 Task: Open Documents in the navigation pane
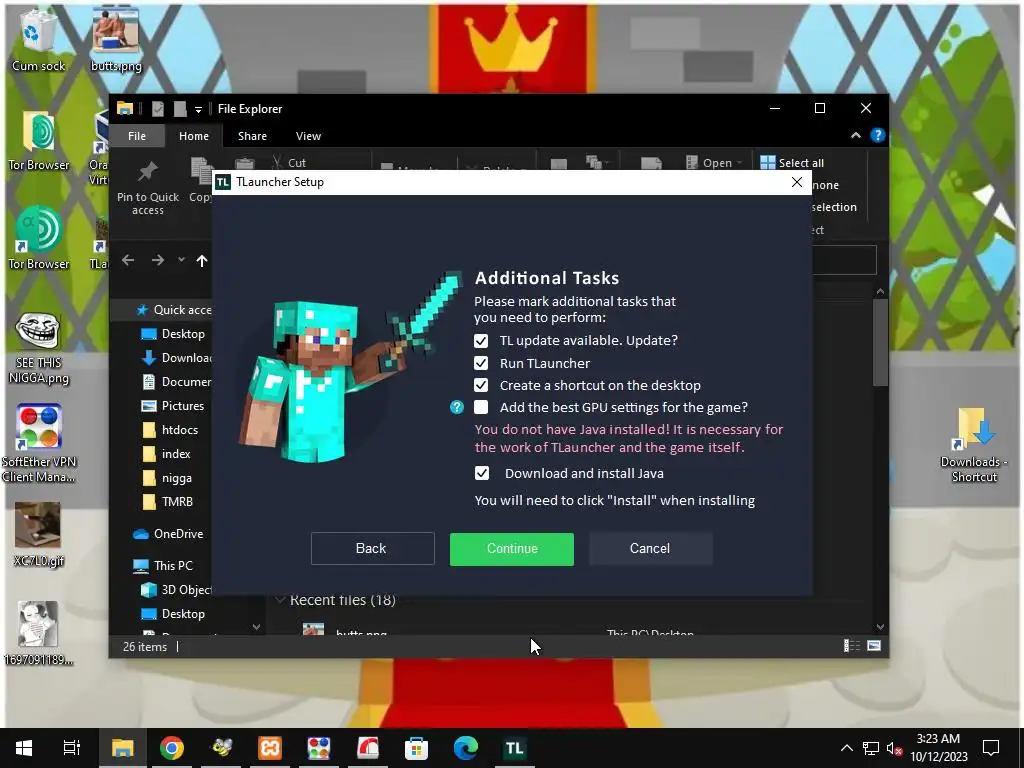pos(177,382)
